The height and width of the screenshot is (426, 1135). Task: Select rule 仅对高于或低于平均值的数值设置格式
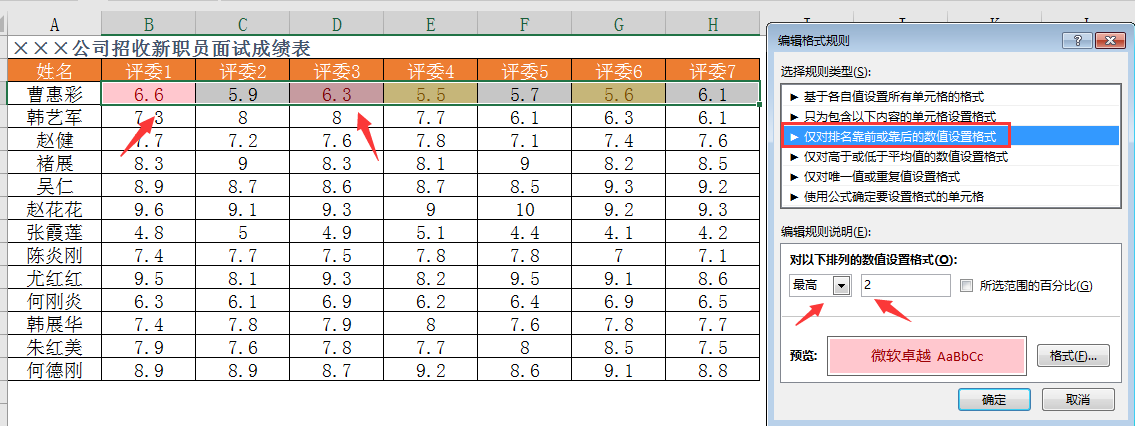tap(950, 156)
